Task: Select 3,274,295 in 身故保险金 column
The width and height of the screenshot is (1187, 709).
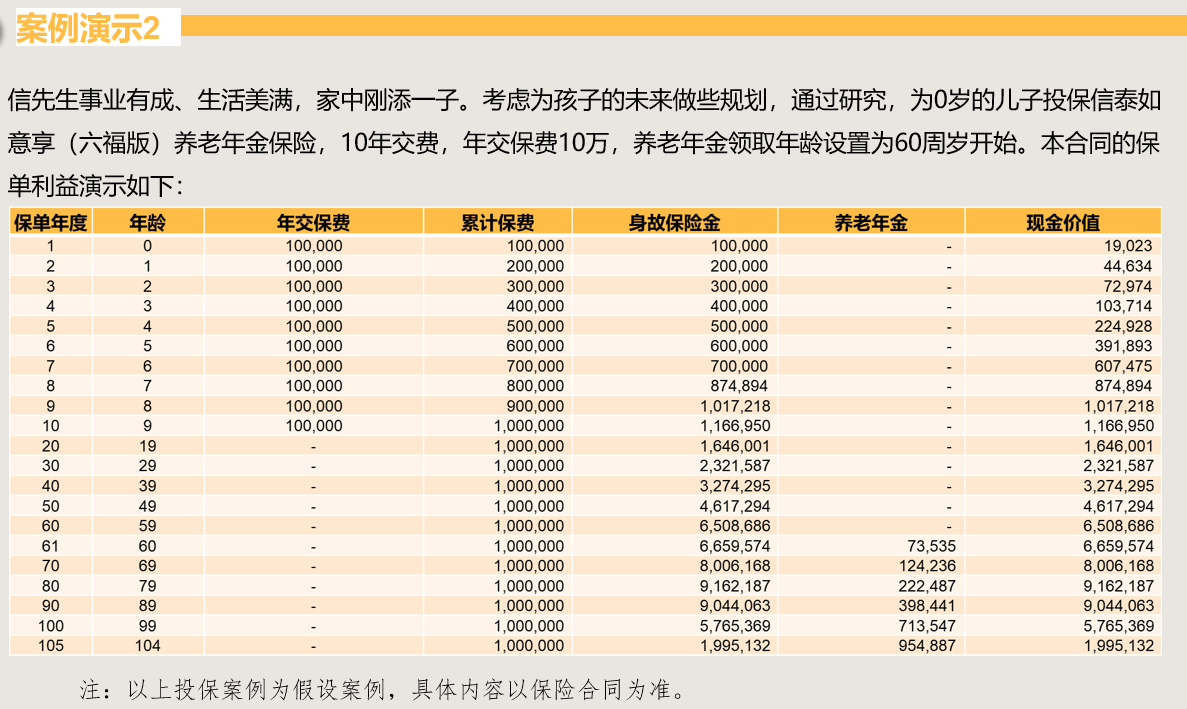Action: tap(735, 487)
